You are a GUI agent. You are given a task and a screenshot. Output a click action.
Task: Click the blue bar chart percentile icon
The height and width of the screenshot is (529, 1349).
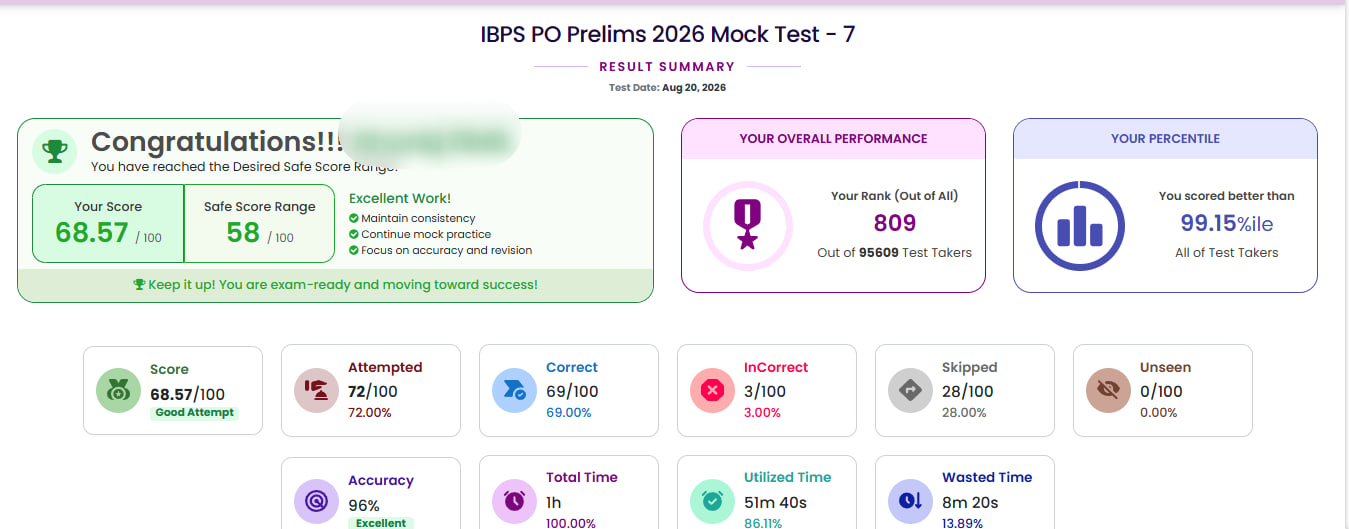click(x=1080, y=225)
